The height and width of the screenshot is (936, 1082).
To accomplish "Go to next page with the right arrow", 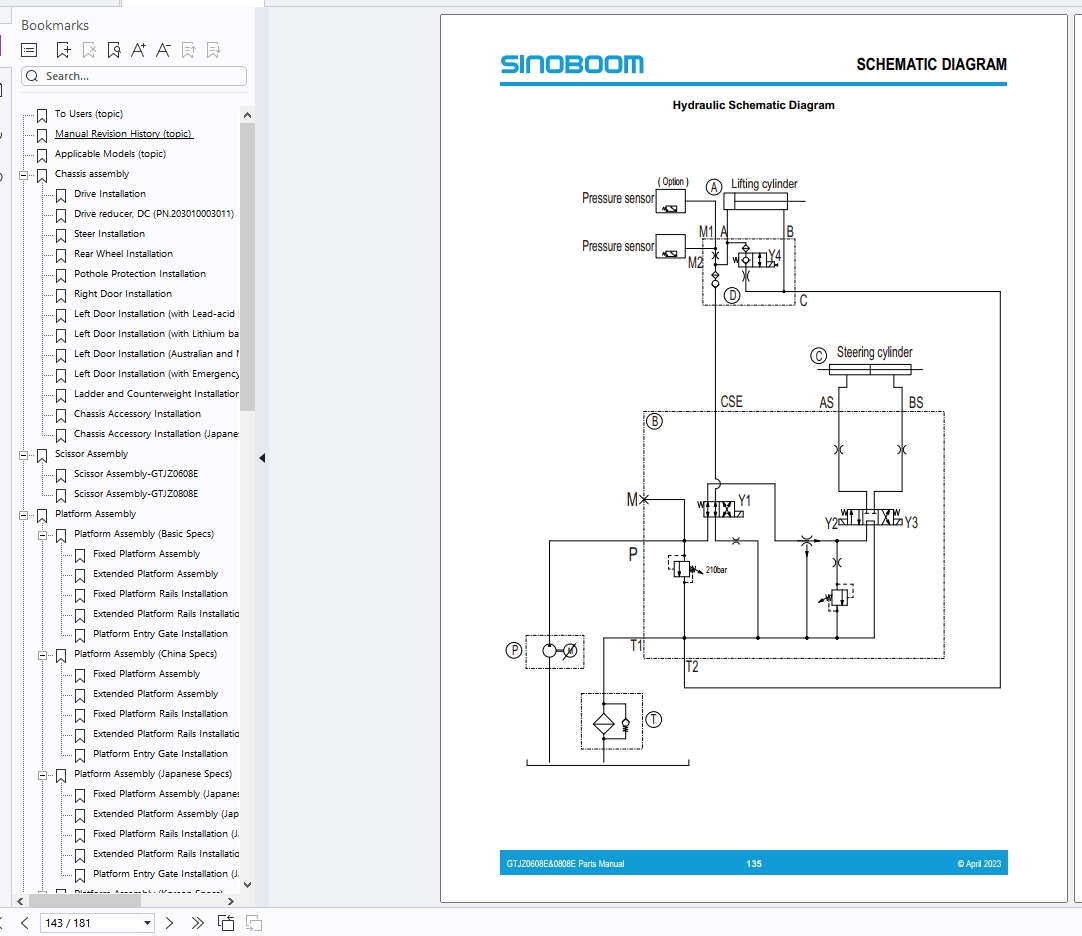I will coord(168,922).
